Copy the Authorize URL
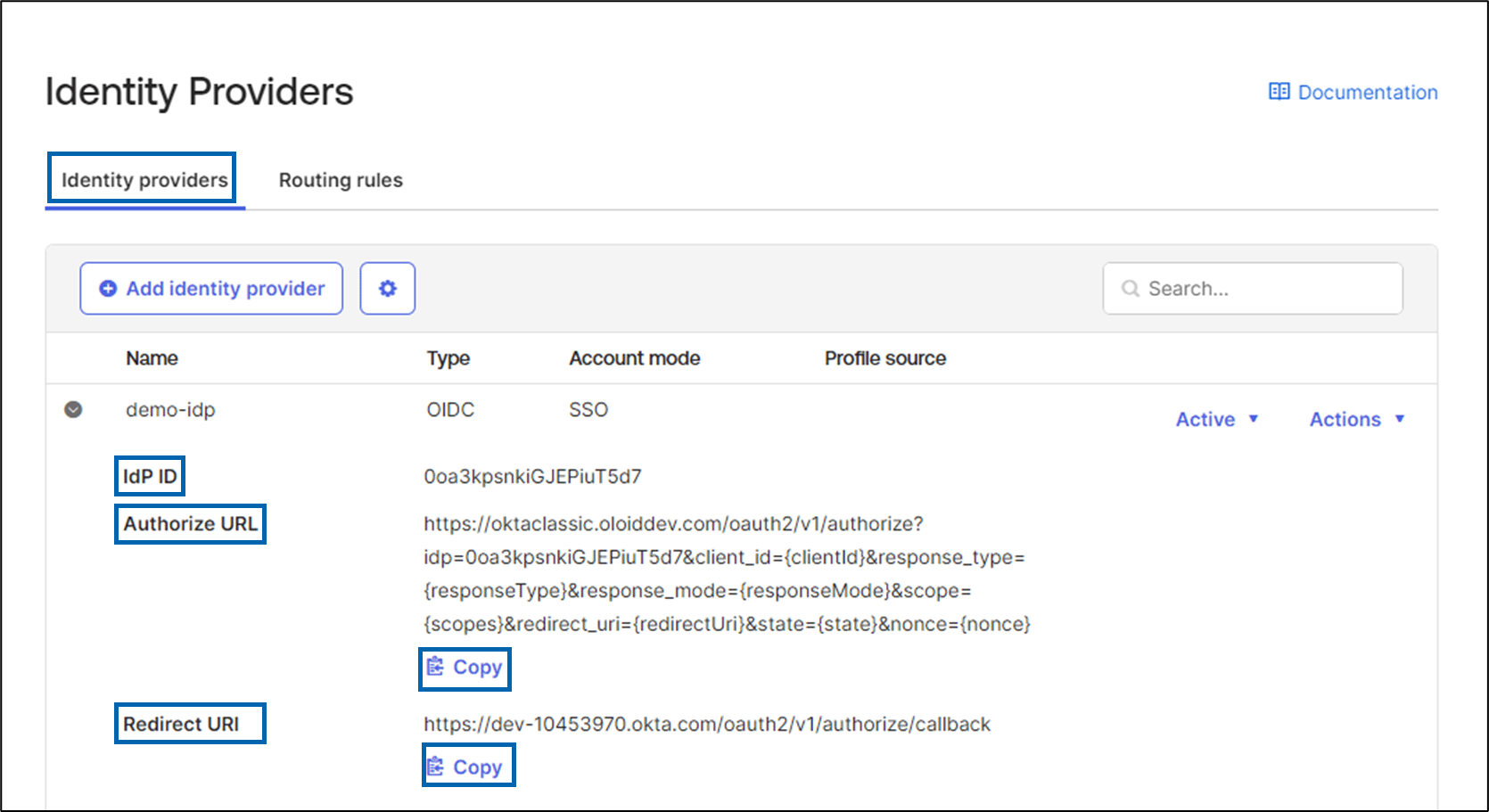The image size is (1489, 812). 465,667
